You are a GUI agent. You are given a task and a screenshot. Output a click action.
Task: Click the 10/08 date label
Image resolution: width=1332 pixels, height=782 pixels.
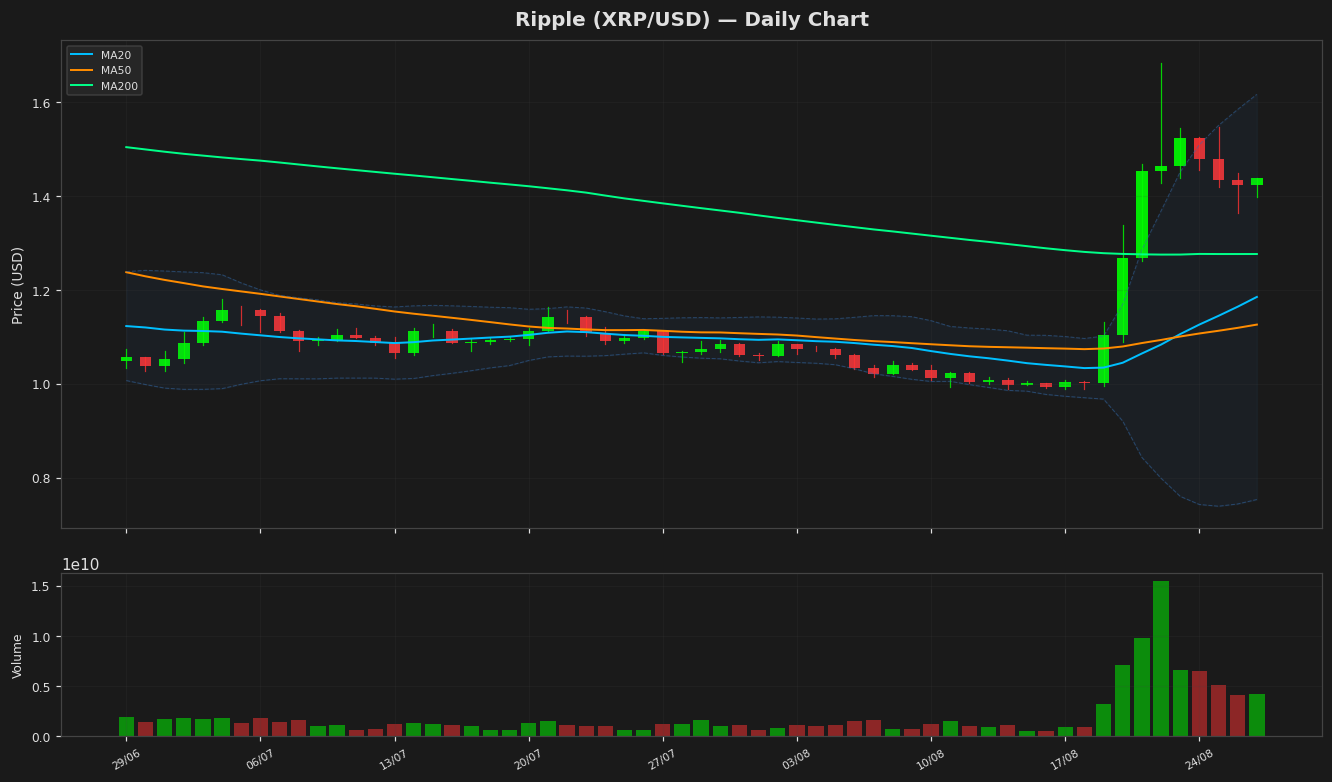tap(931, 761)
